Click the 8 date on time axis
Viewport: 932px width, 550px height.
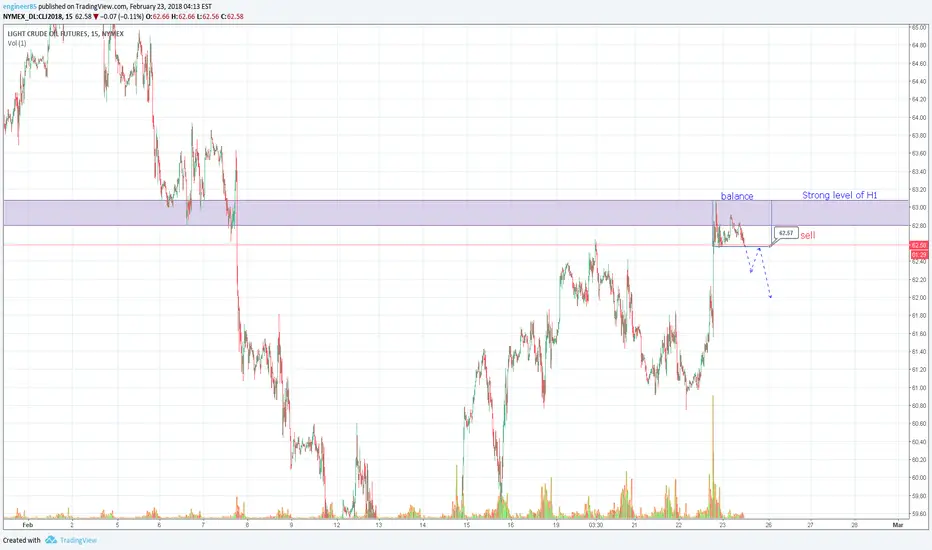pyautogui.click(x=247, y=525)
